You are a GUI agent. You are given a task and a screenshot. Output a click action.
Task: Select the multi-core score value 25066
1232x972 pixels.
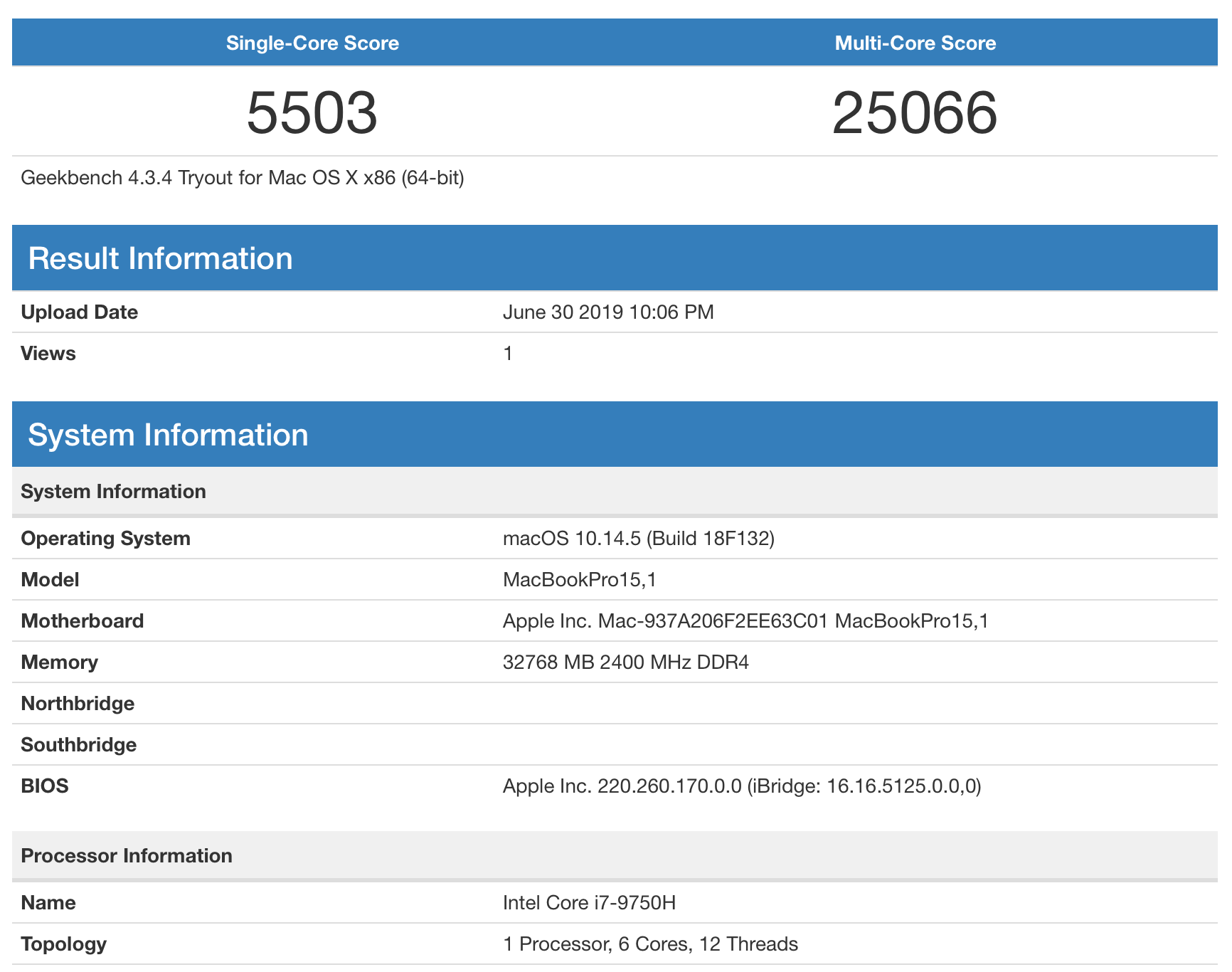(915, 112)
